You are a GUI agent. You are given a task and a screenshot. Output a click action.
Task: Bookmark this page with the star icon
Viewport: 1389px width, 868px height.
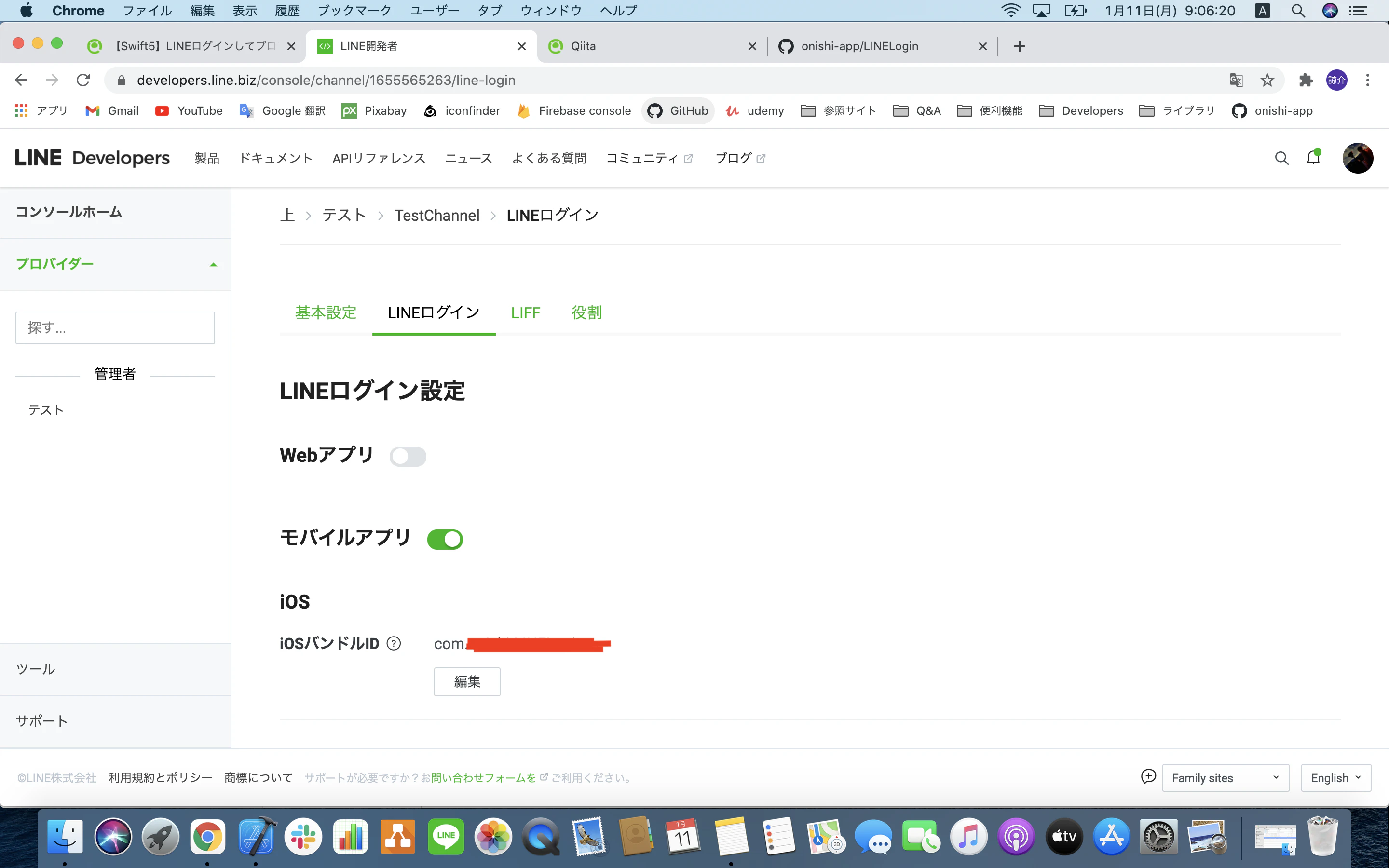tap(1267, 80)
